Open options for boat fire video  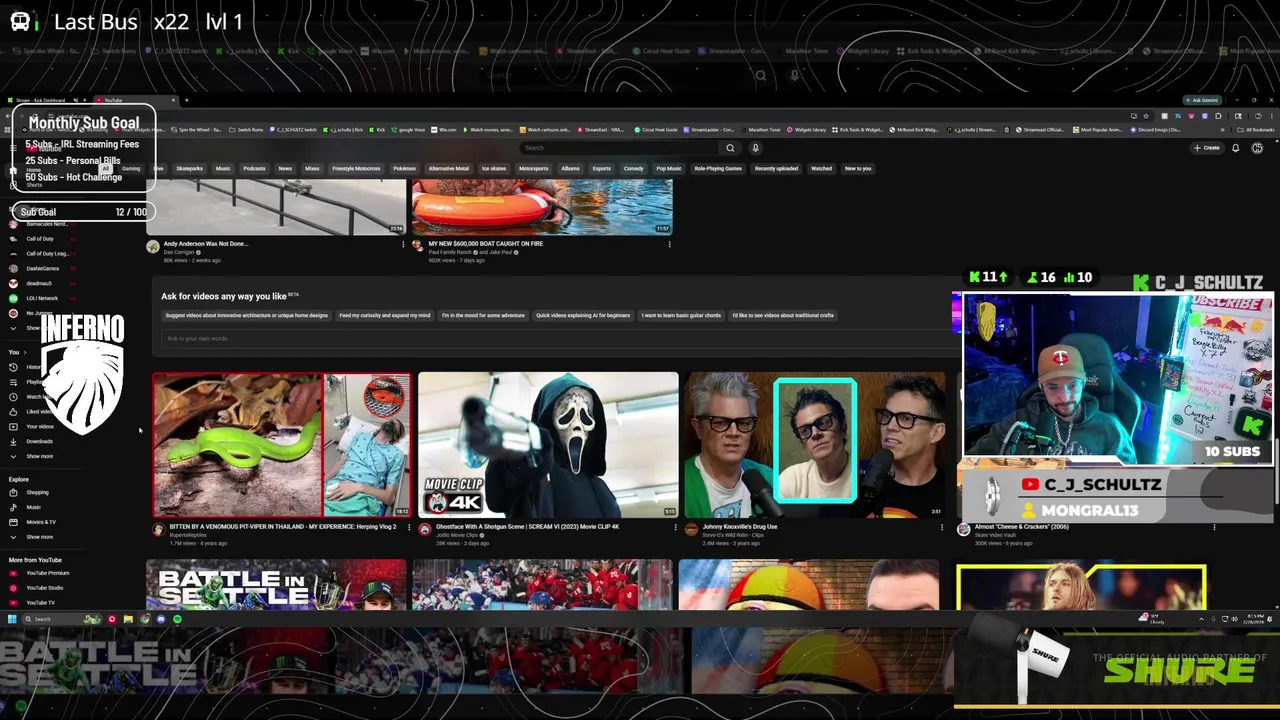pos(669,244)
